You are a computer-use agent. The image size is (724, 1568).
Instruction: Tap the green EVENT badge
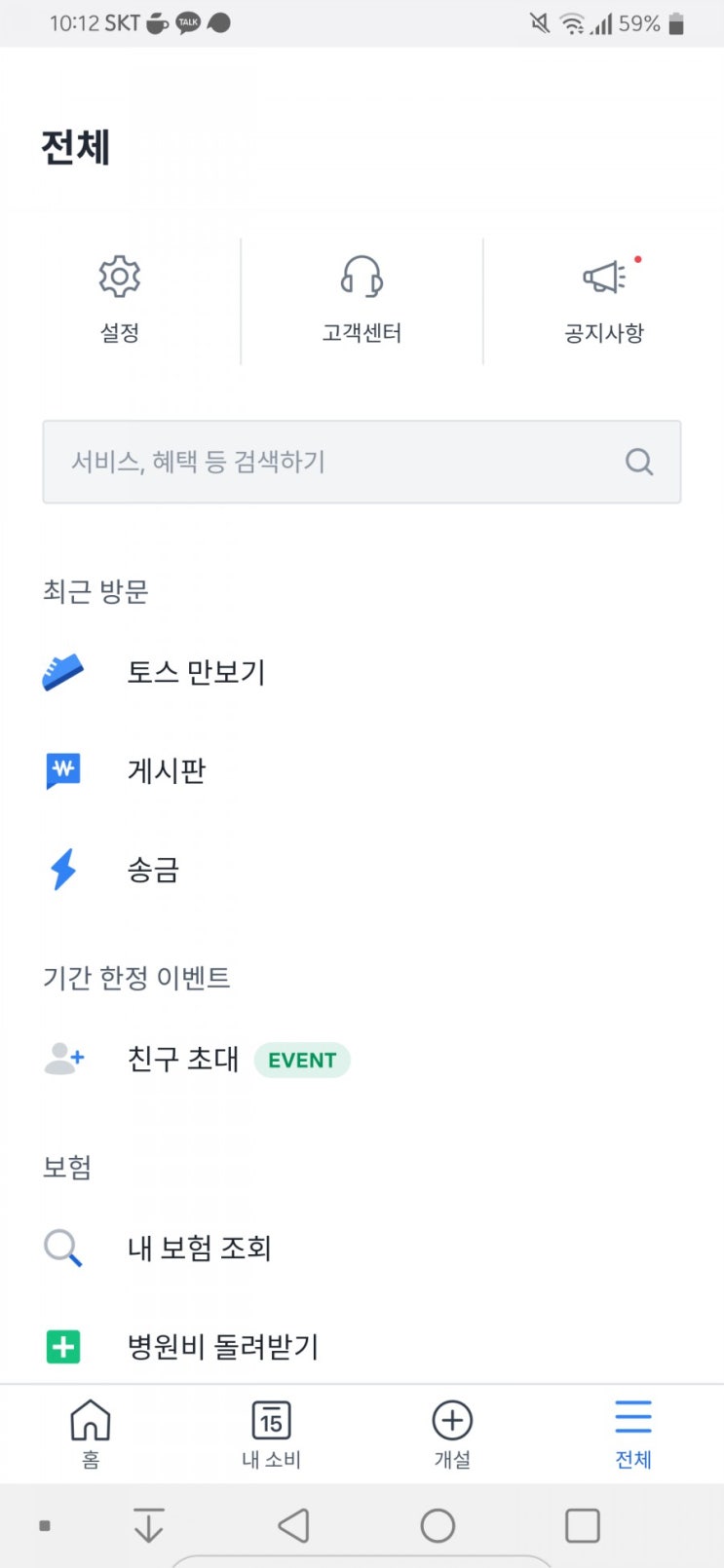(302, 1060)
